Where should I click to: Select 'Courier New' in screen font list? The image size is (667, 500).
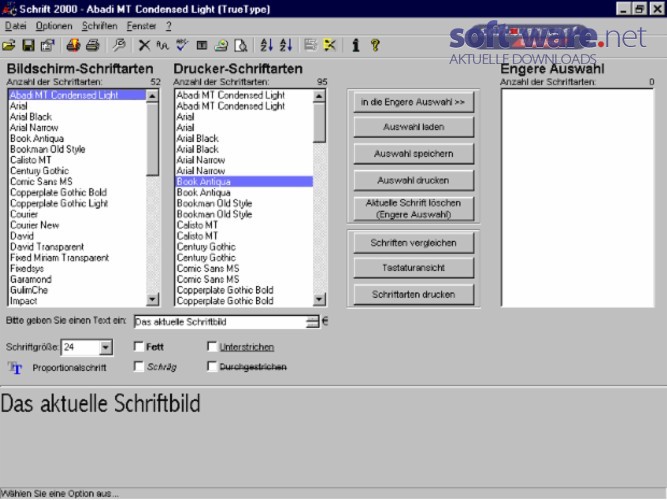tap(77, 225)
